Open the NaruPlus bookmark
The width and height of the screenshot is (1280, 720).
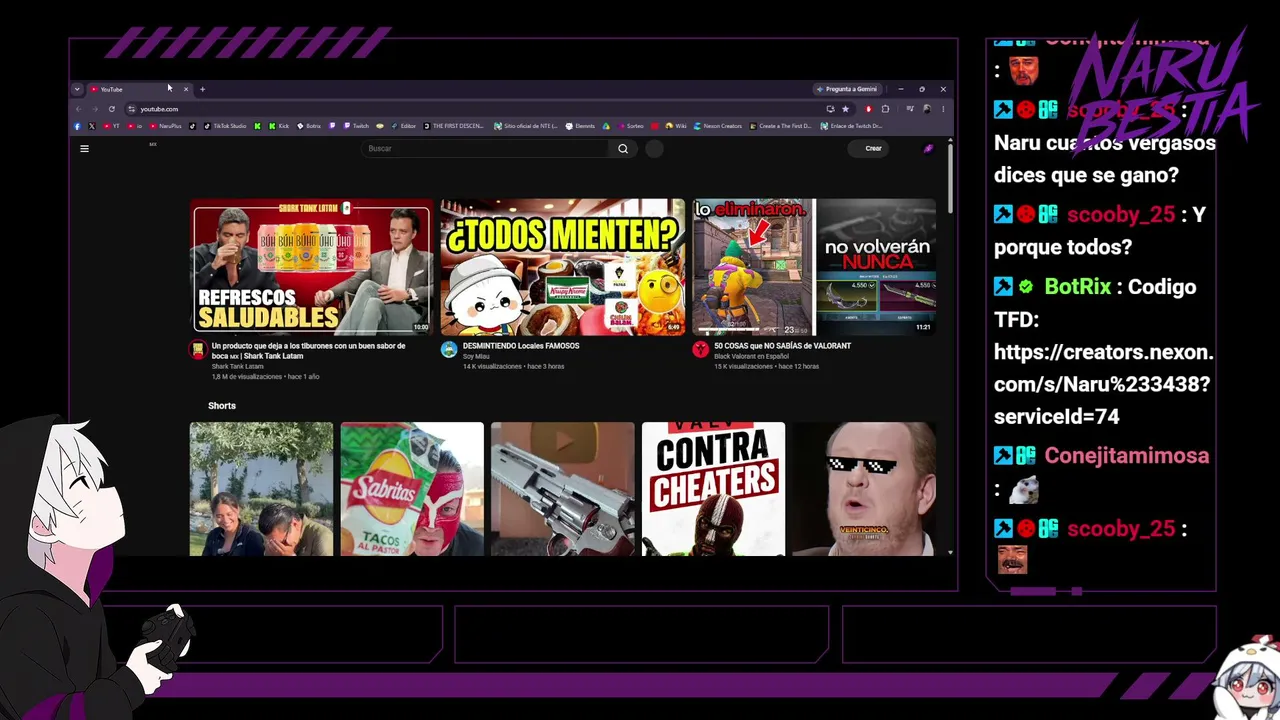click(x=166, y=126)
